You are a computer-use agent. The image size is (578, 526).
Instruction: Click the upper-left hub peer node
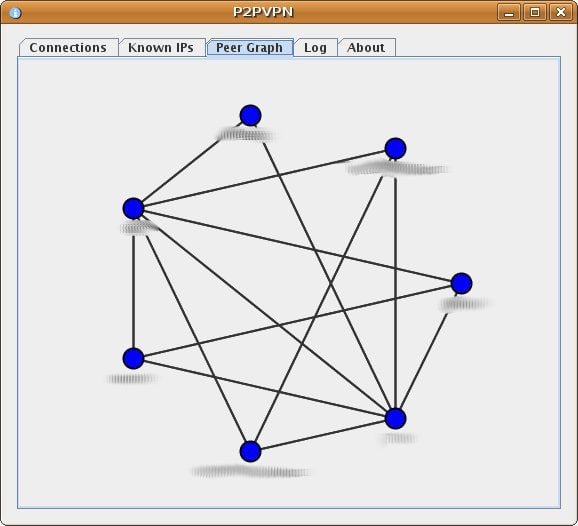coord(133,208)
